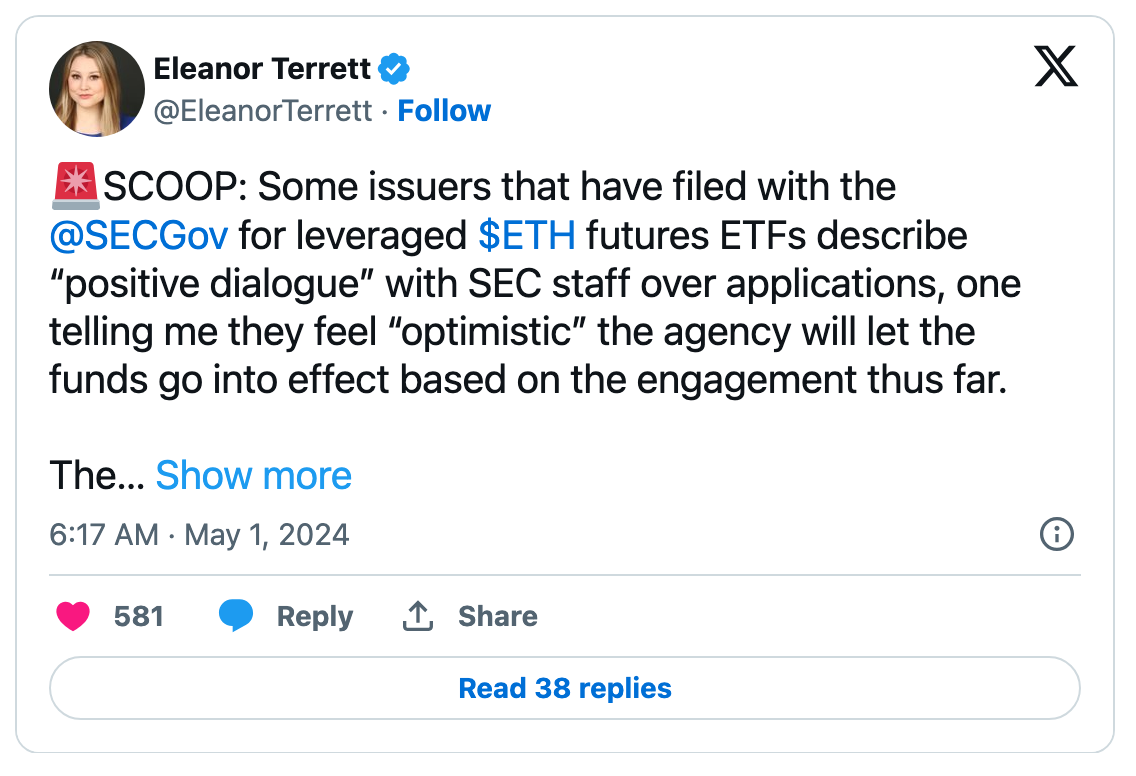Open Eleanor Terrett's profile photo

(x=97, y=89)
